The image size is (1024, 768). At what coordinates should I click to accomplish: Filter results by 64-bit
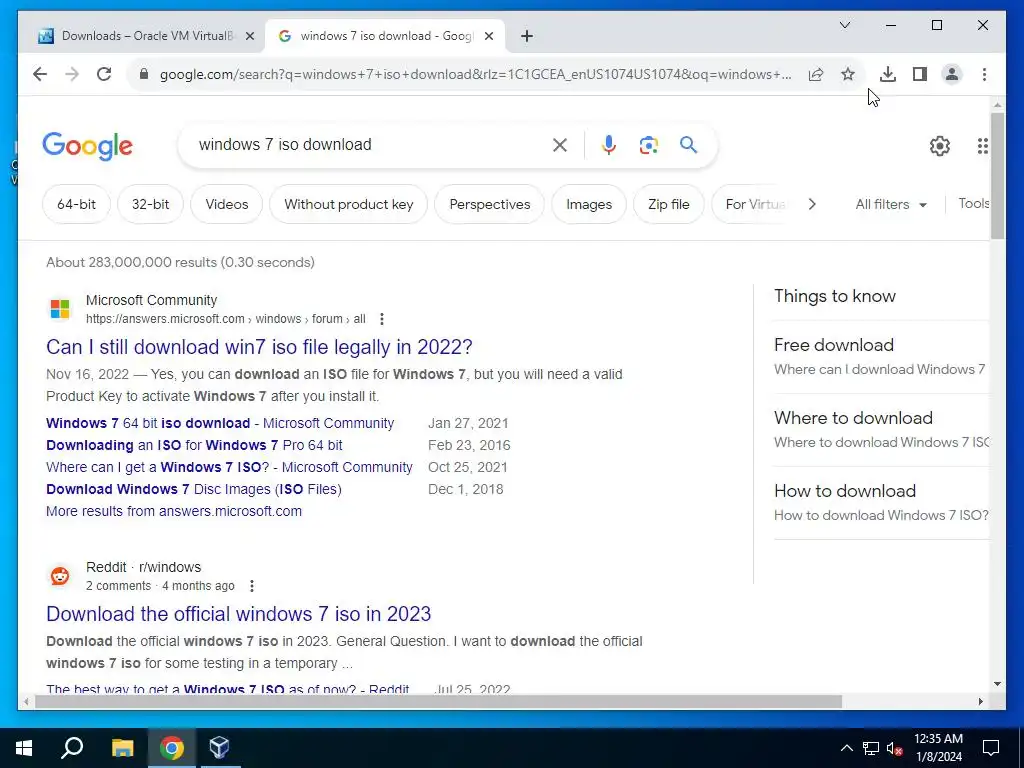[x=76, y=204]
